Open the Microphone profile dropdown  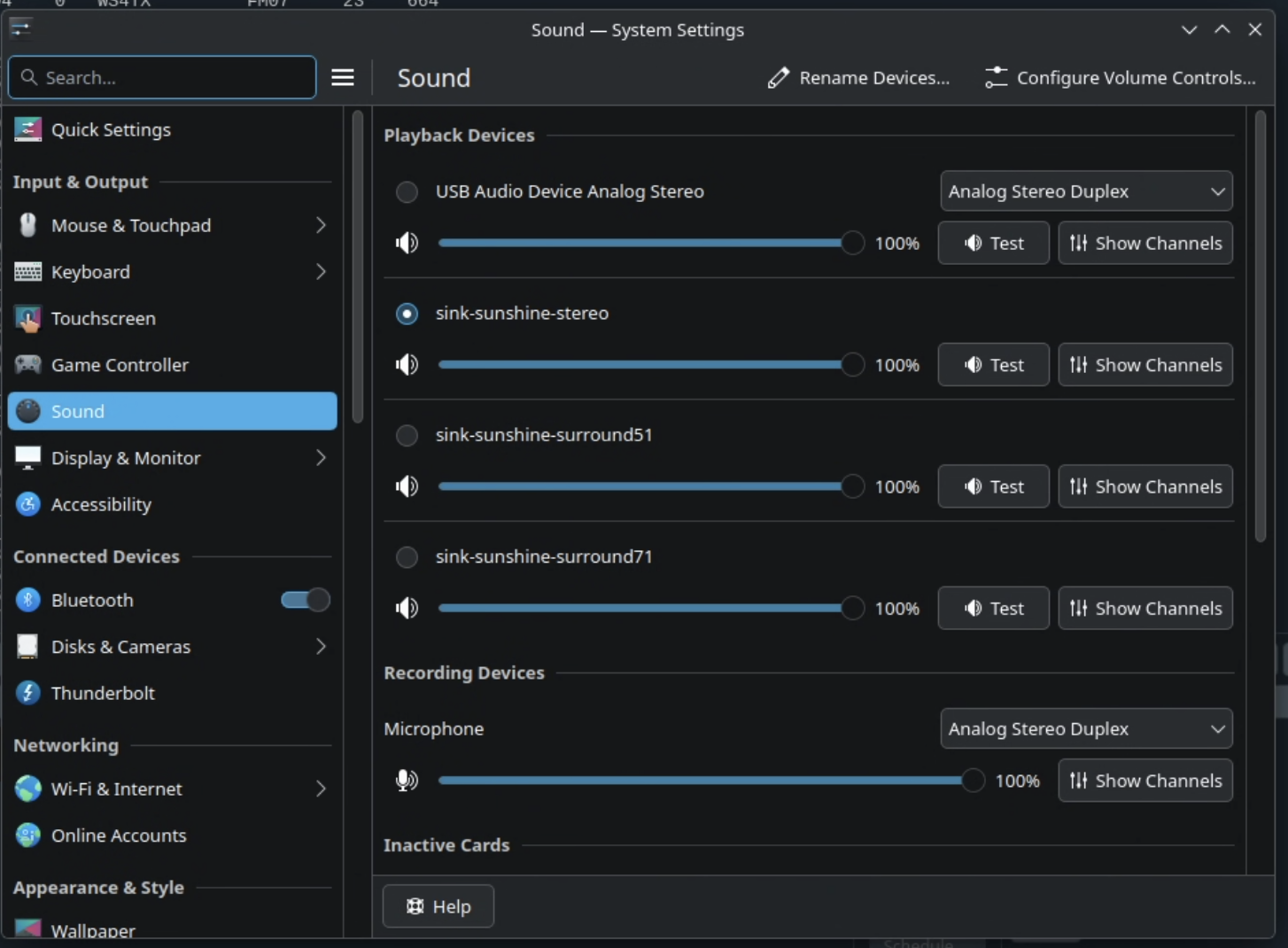point(1086,728)
